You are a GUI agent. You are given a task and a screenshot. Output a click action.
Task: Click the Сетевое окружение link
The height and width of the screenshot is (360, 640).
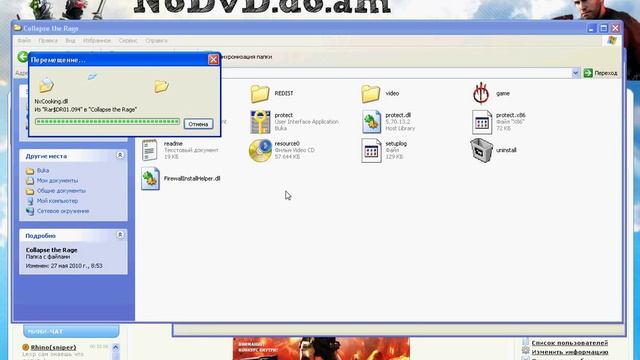pyautogui.click(x=63, y=211)
